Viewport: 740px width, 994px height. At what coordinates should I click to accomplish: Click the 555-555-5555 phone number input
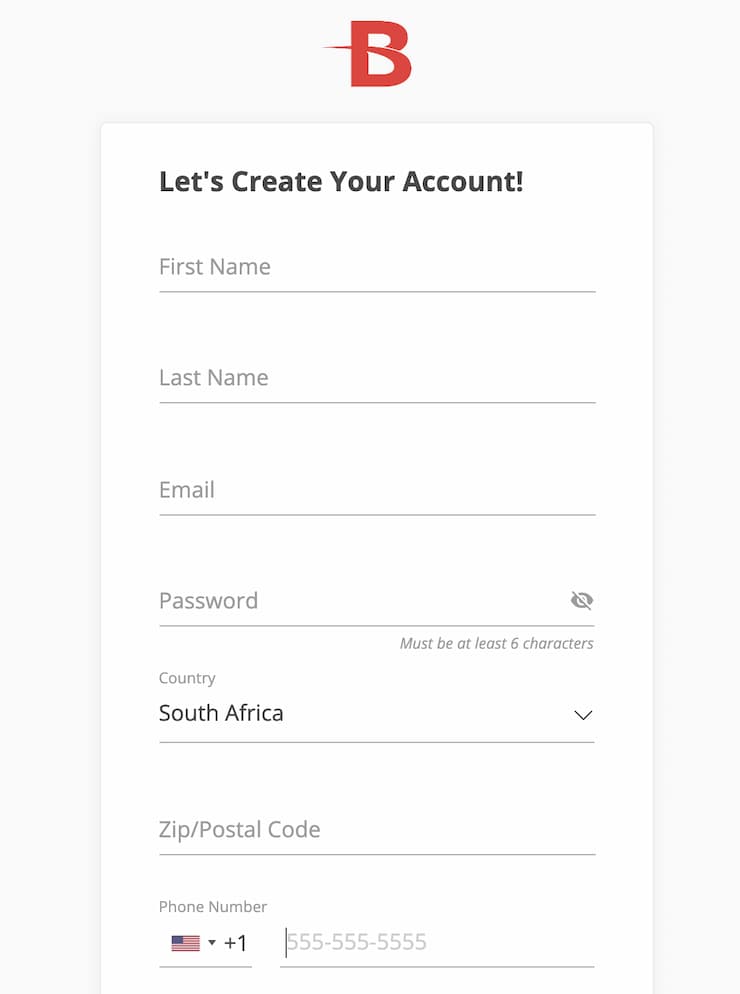point(437,943)
